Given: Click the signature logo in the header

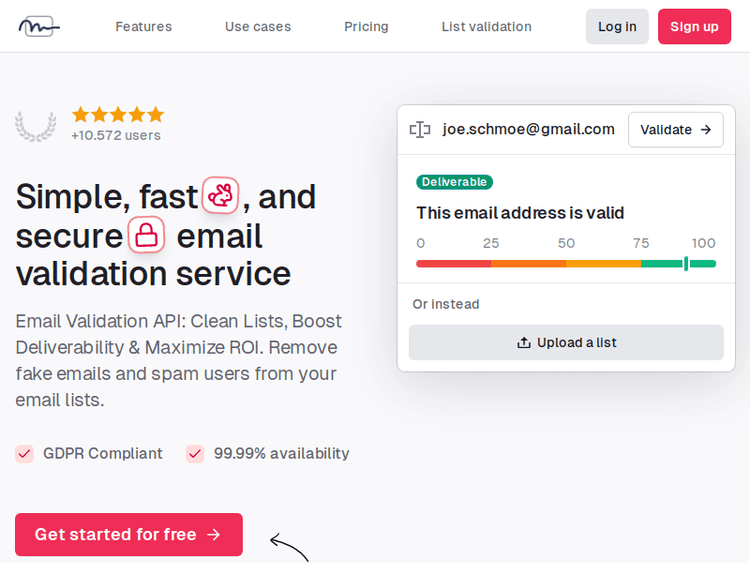Looking at the screenshot, I should 39,27.
